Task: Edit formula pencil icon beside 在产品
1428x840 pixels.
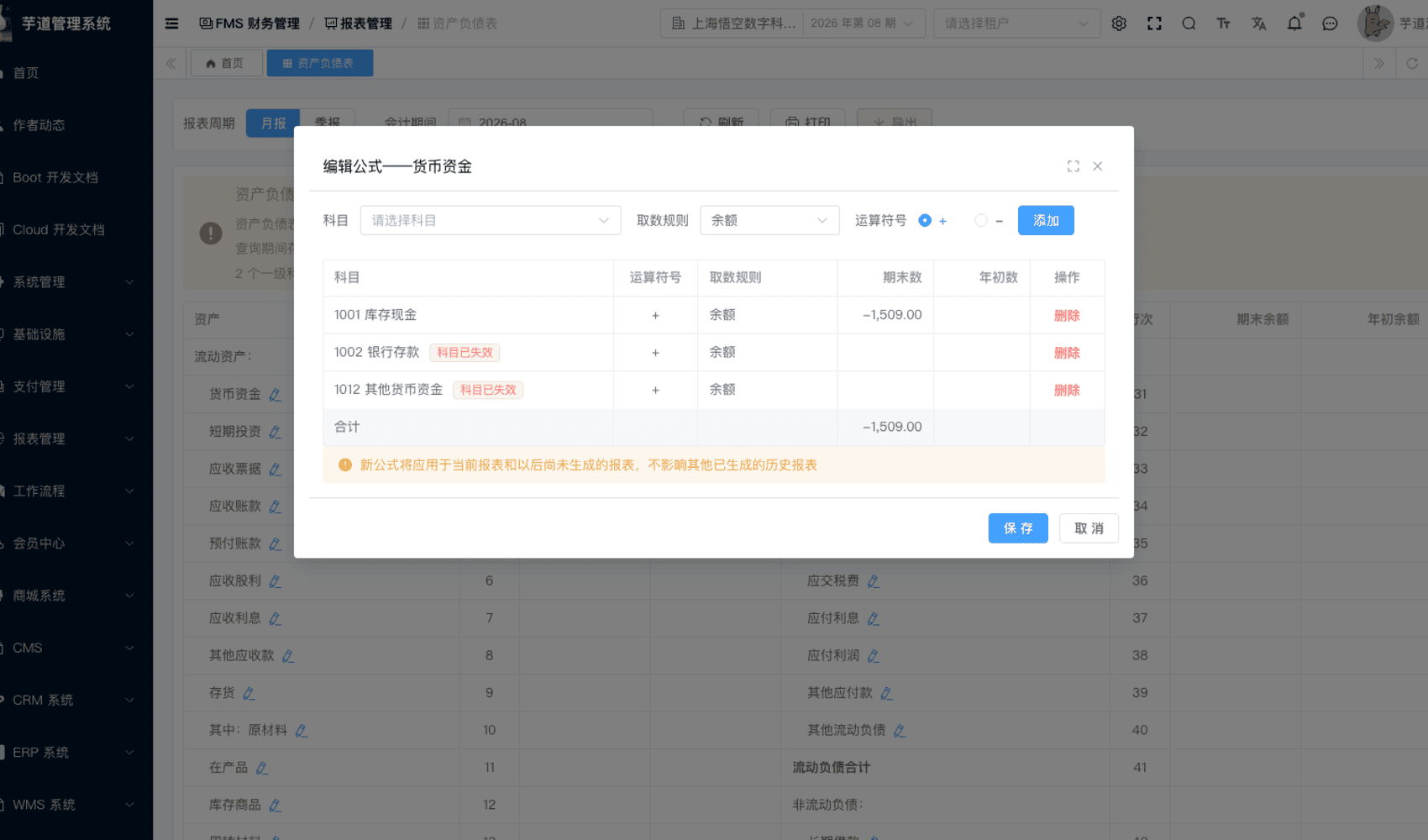Action: (x=261, y=768)
